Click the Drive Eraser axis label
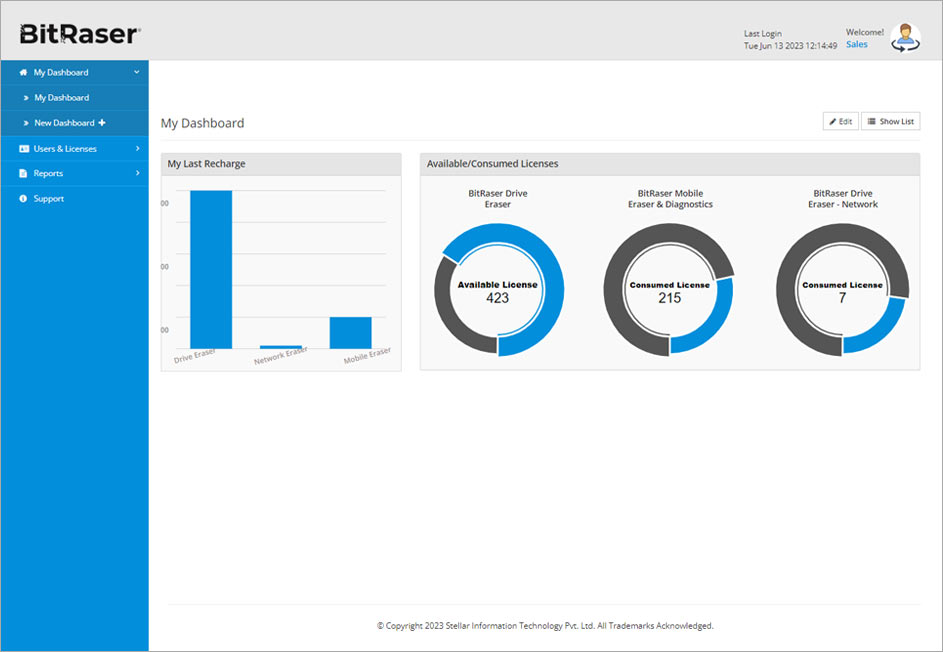 tap(195, 355)
